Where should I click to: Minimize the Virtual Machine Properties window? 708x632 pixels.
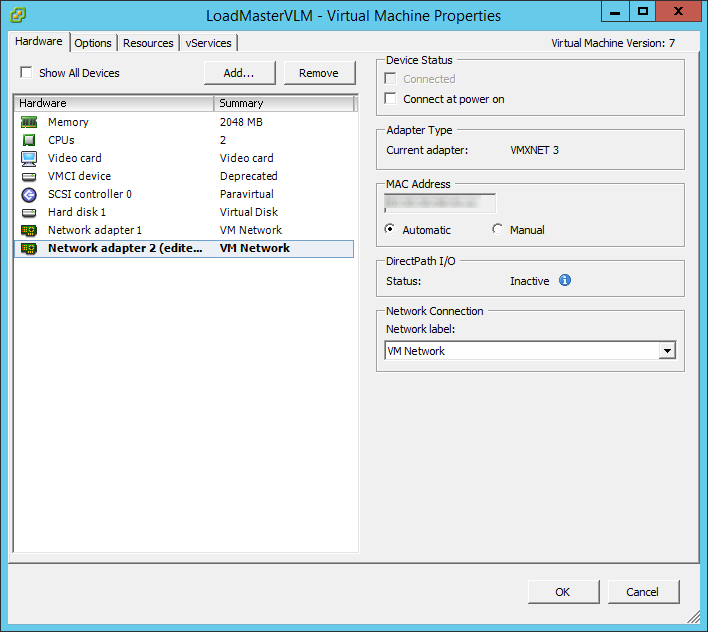click(x=615, y=11)
